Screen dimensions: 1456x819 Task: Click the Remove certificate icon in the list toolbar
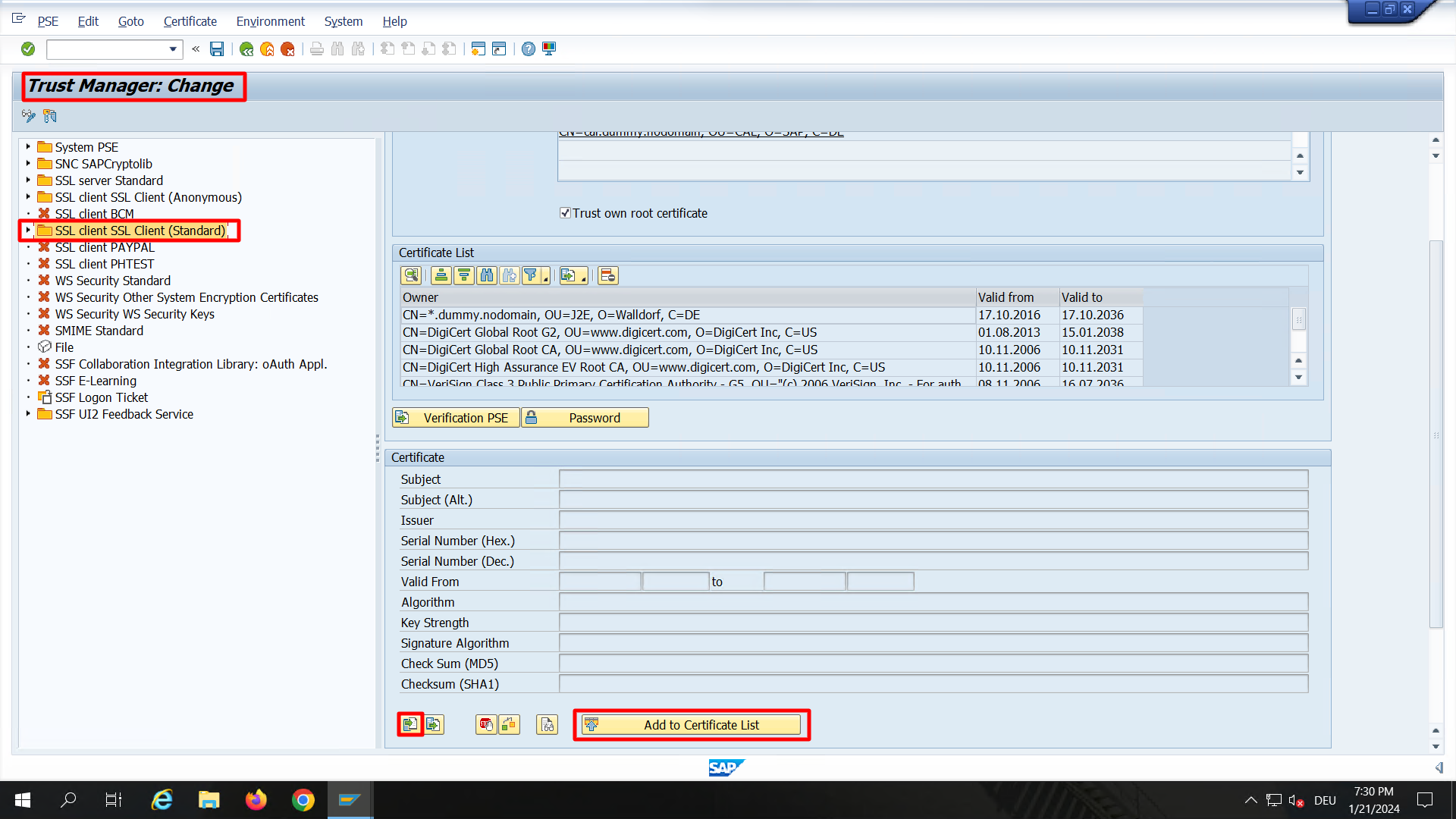click(x=608, y=275)
